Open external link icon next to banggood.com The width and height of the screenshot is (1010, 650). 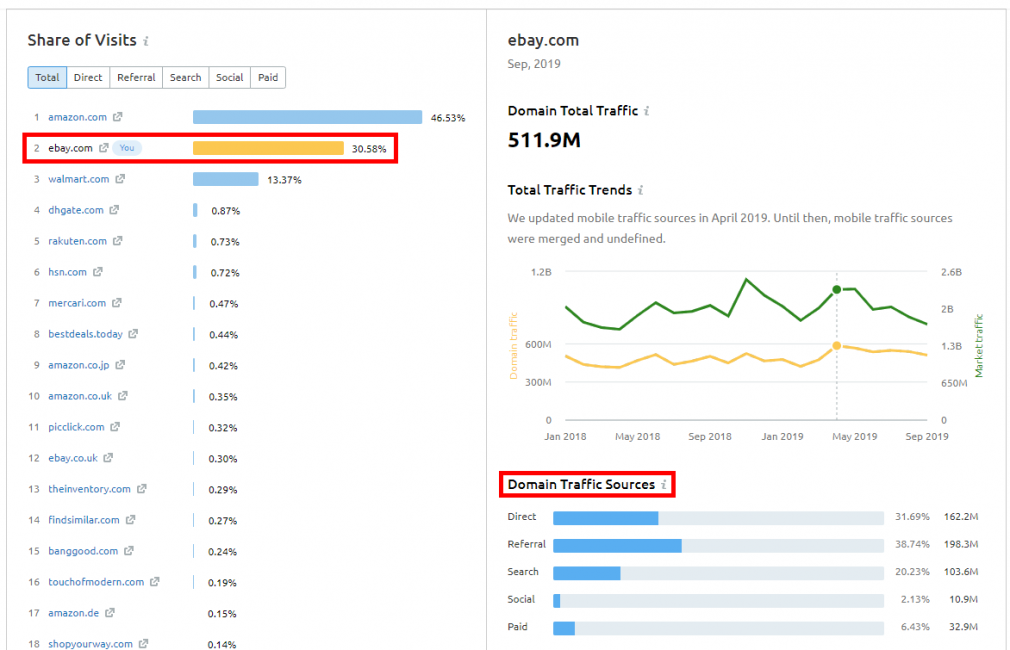(x=129, y=551)
